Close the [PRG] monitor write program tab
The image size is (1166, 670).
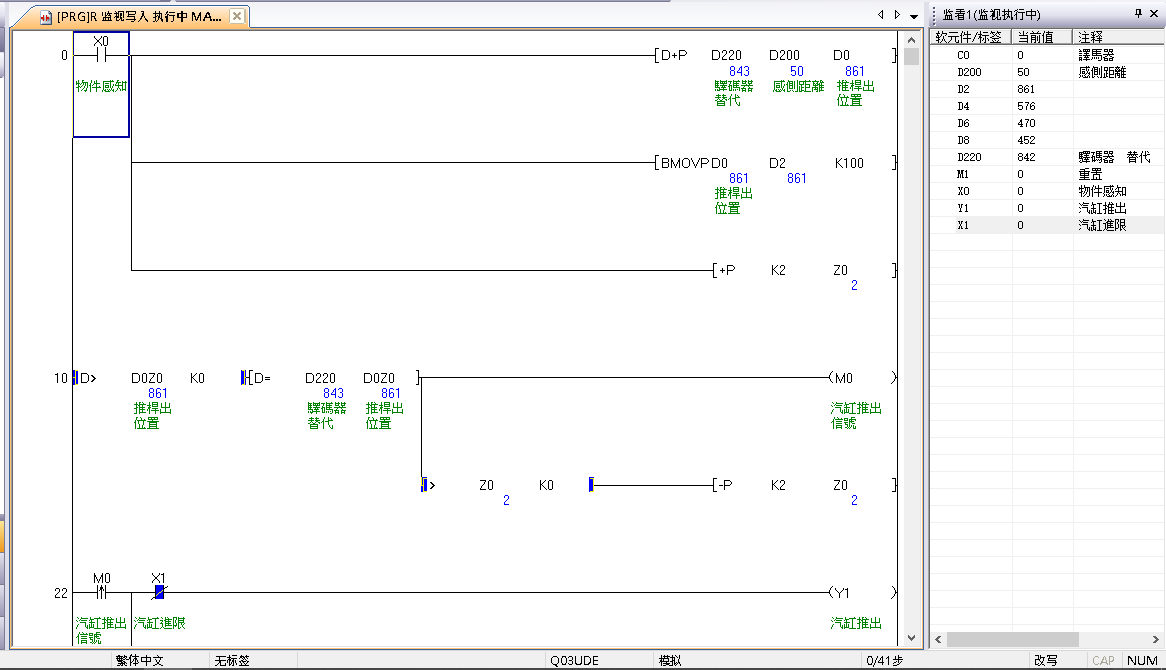pos(237,17)
